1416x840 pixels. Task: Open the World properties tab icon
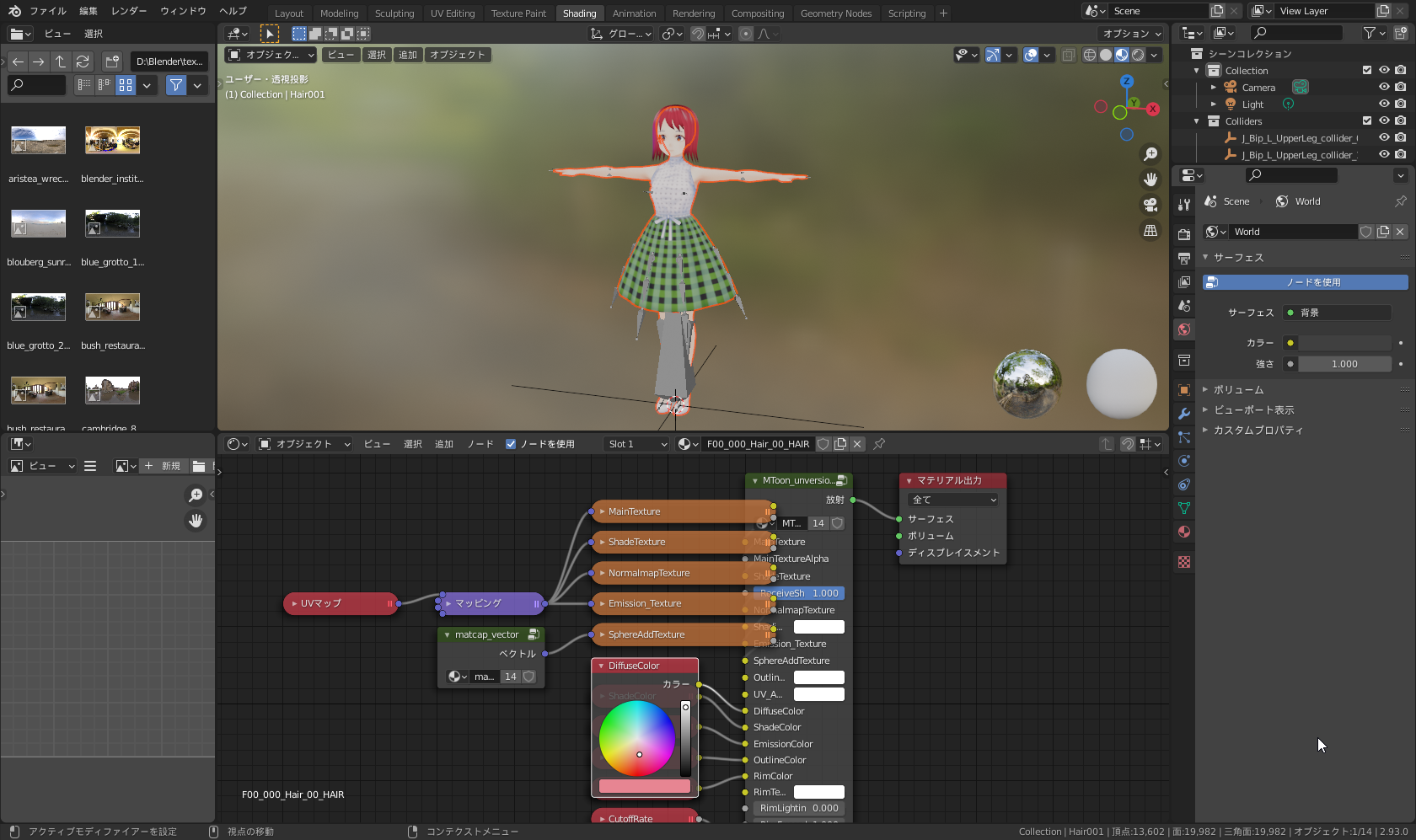(1184, 329)
